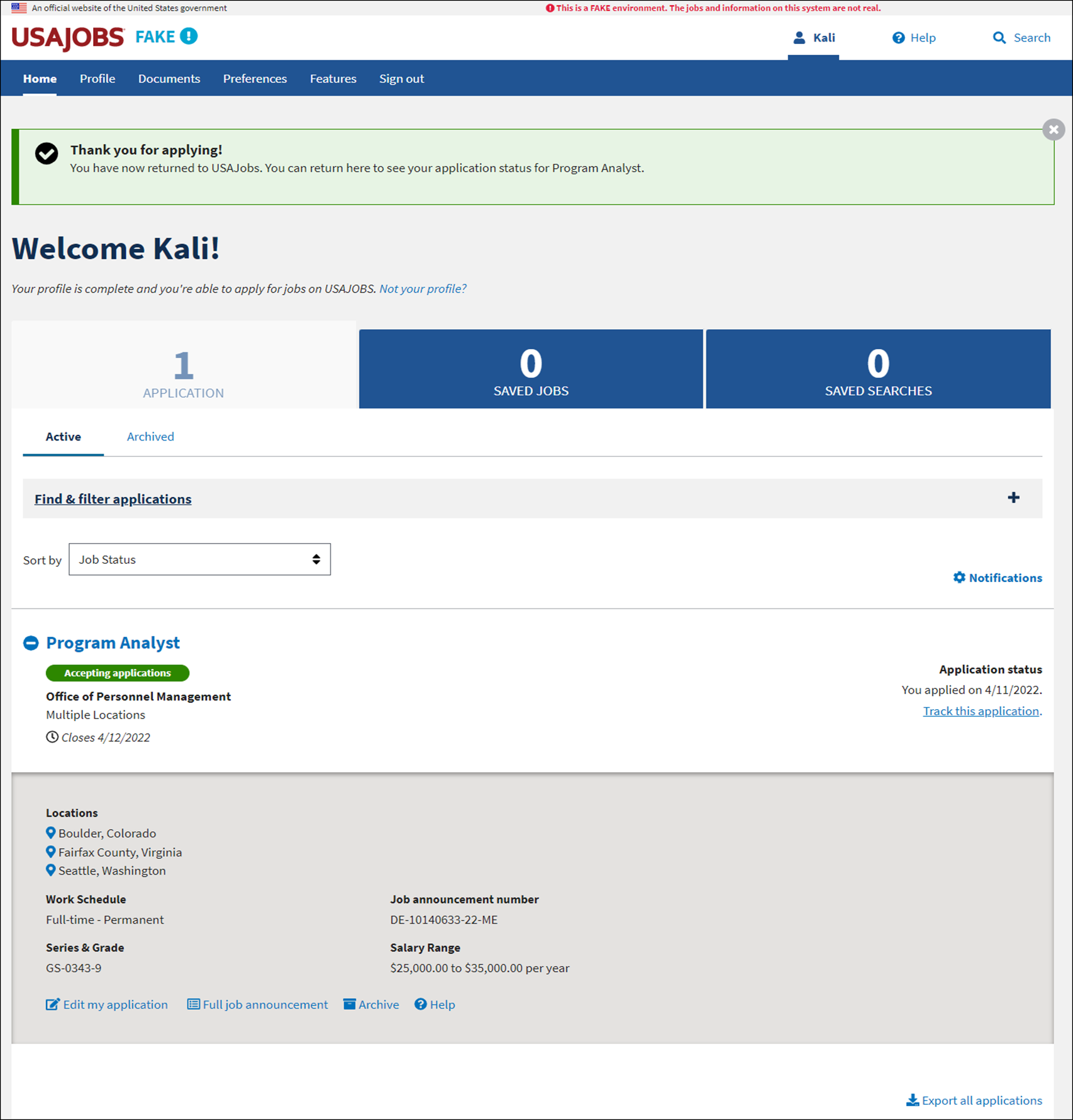Click the 'Multiple Locations' text
This screenshot has height=1120, width=1073.
coord(96,715)
